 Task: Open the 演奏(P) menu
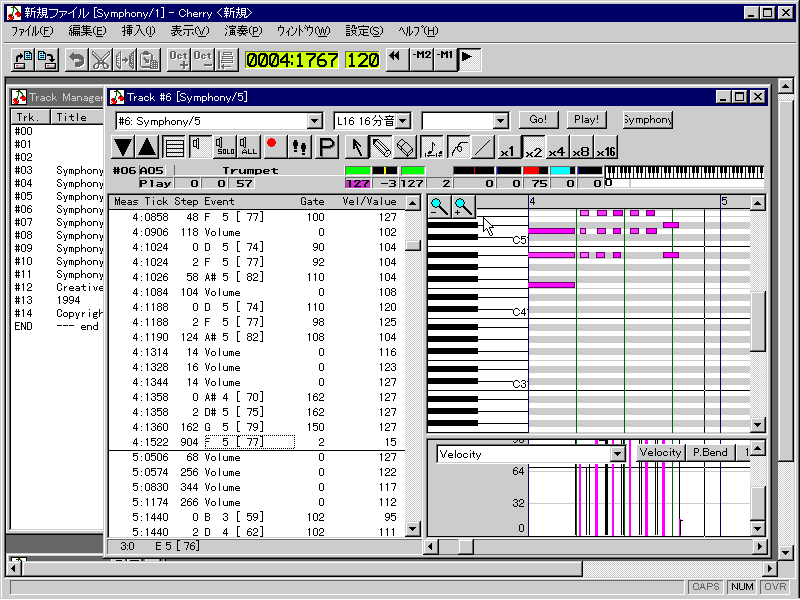[243, 31]
